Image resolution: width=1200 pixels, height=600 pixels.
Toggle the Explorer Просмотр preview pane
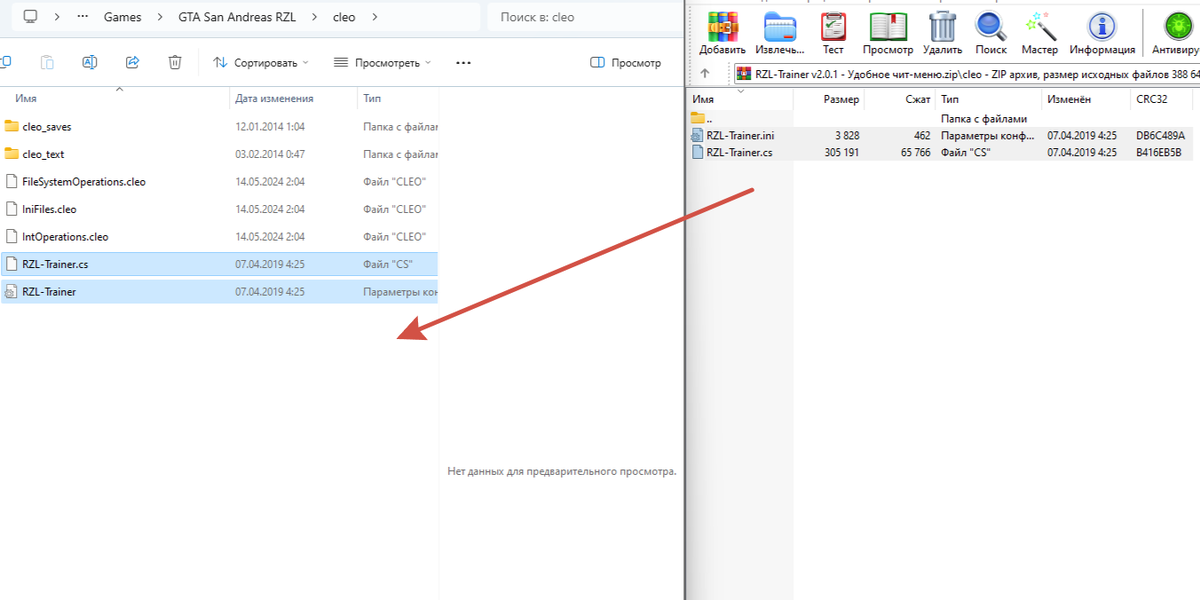click(626, 62)
